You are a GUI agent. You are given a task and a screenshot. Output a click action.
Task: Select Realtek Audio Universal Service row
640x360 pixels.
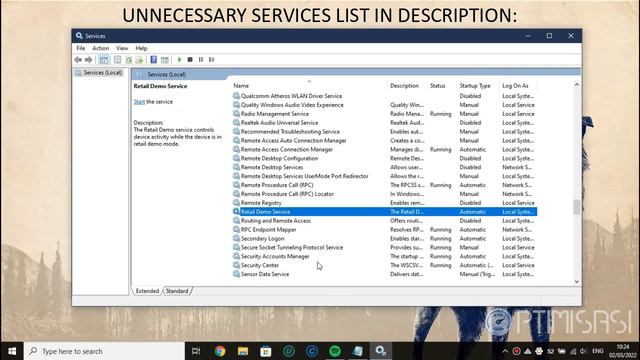(x=384, y=123)
